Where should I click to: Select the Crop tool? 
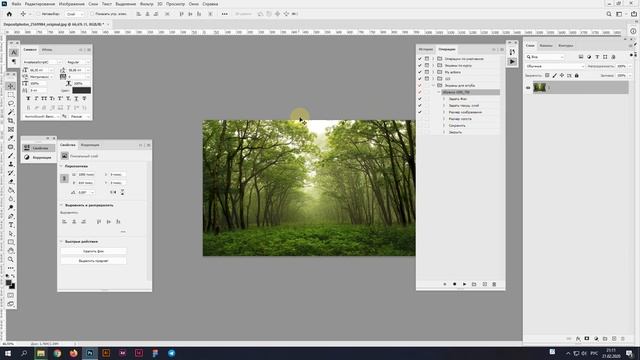pyautogui.click(x=11, y=121)
